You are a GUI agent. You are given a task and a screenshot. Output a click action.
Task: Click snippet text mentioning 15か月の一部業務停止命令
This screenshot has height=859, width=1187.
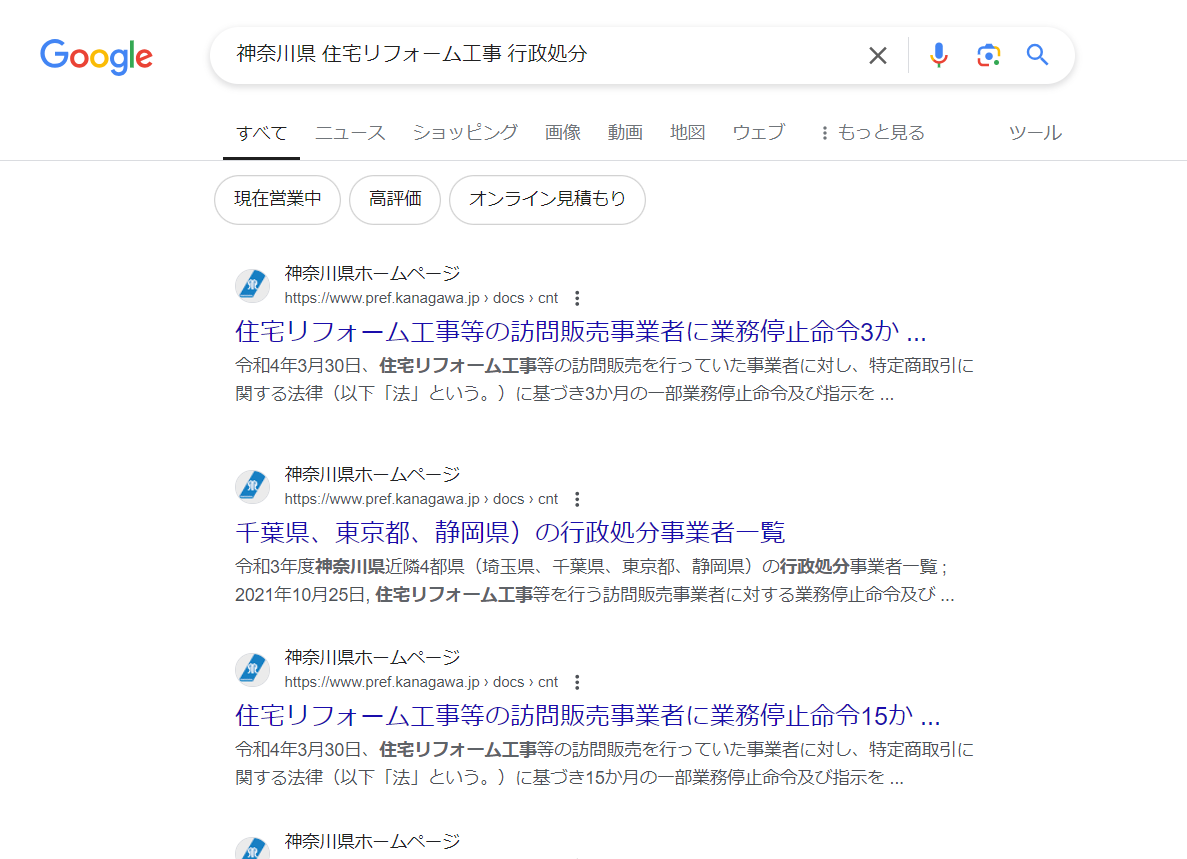coord(604,764)
